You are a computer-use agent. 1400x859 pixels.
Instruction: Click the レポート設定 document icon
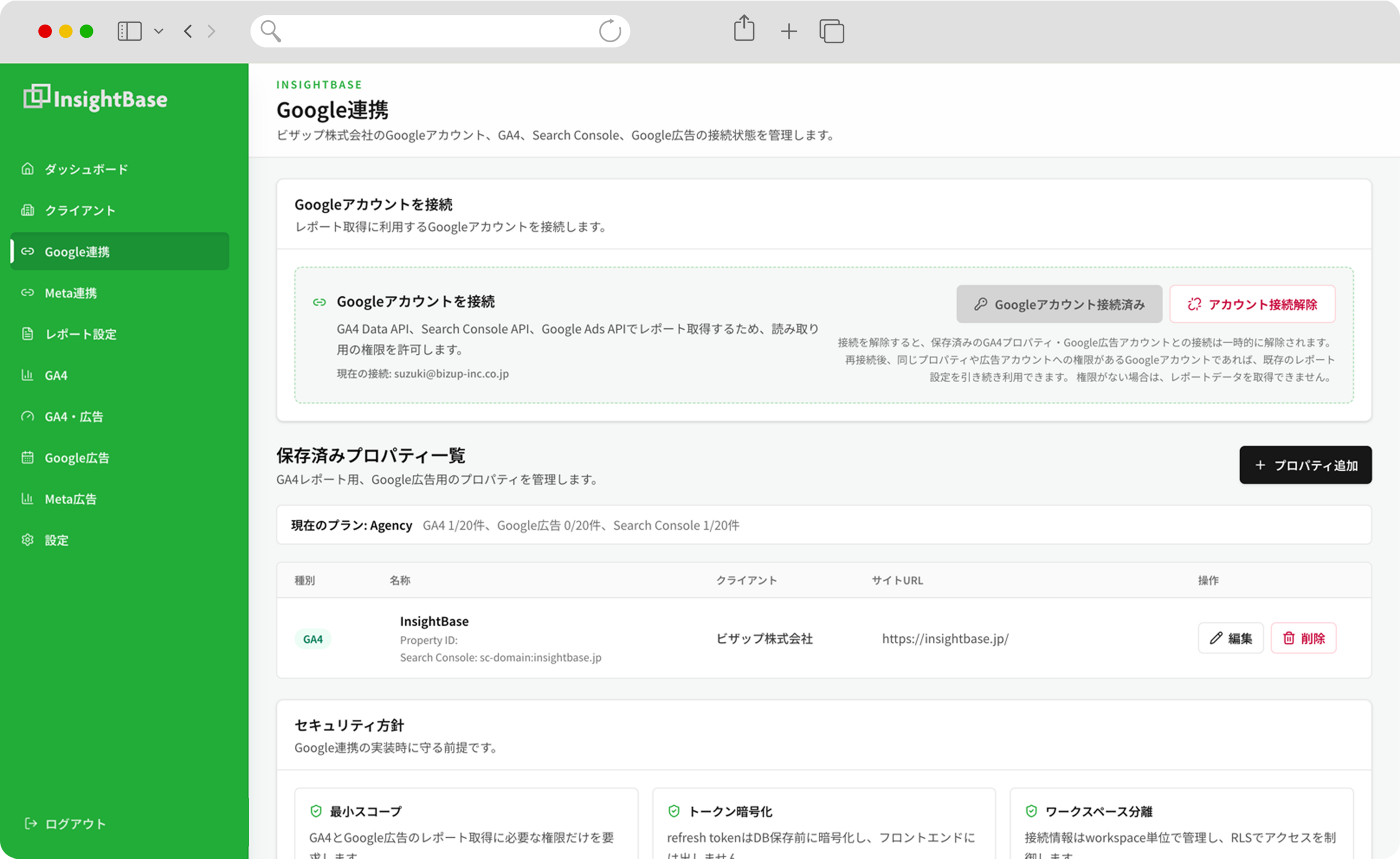click(x=27, y=334)
